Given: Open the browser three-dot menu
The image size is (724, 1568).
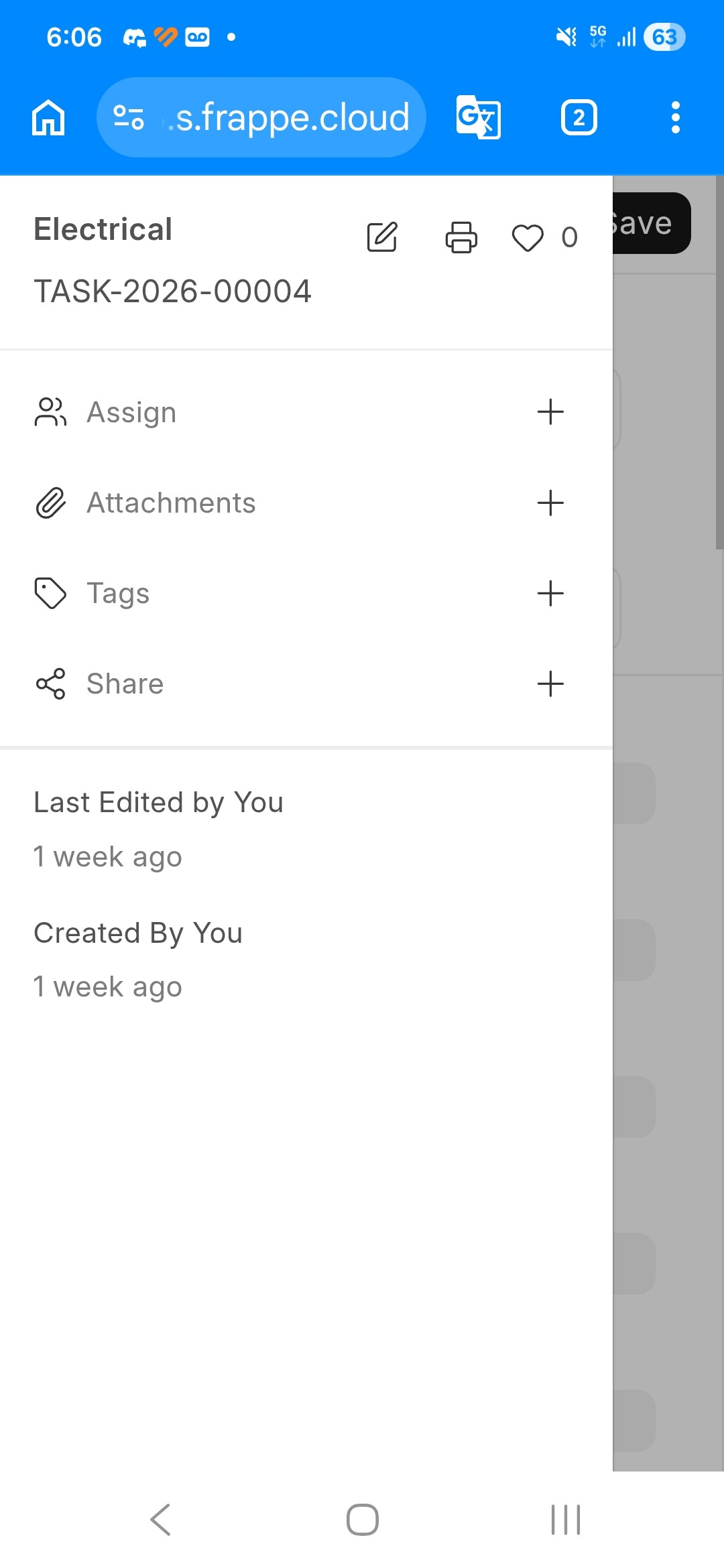Looking at the screenshot, I should [675, 118].
